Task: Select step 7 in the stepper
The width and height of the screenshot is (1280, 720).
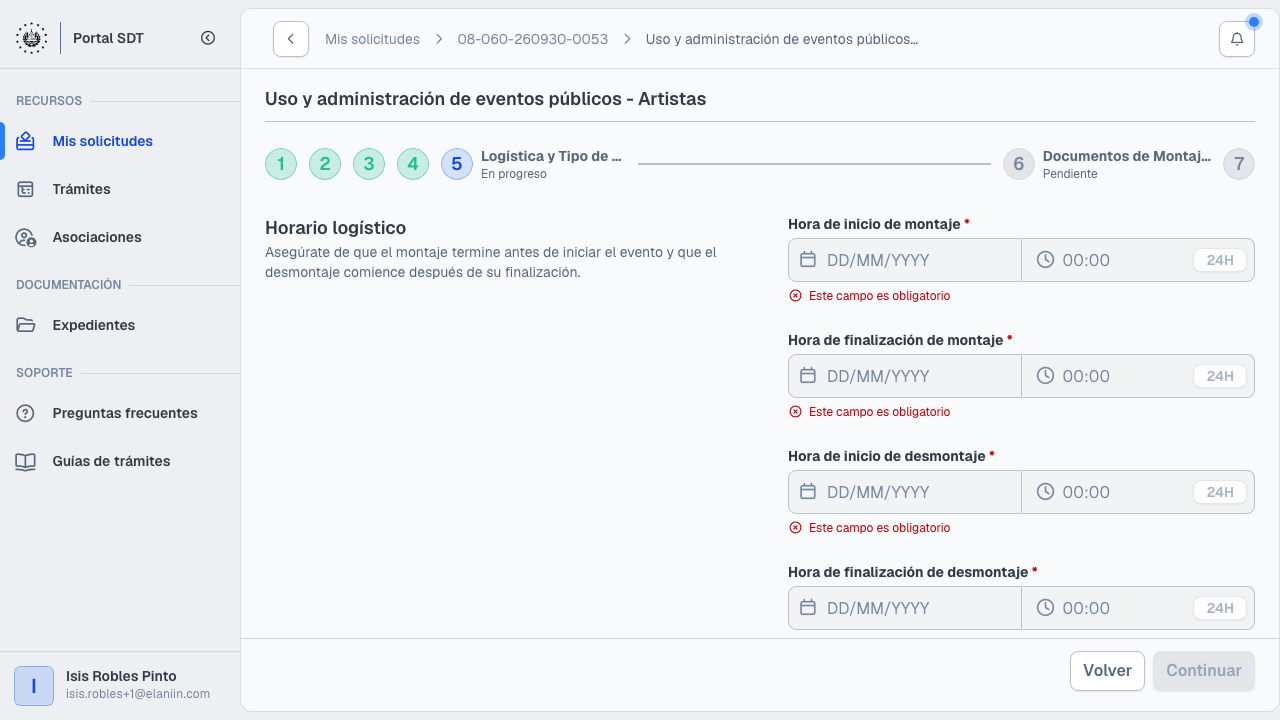Action: point(1239,164)
